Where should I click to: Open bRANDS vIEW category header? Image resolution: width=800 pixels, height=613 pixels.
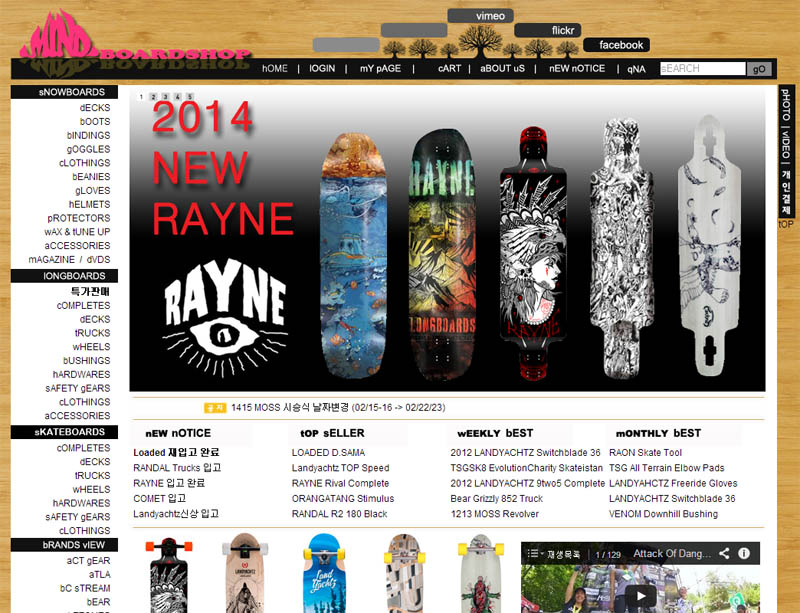tap(64, 545)
